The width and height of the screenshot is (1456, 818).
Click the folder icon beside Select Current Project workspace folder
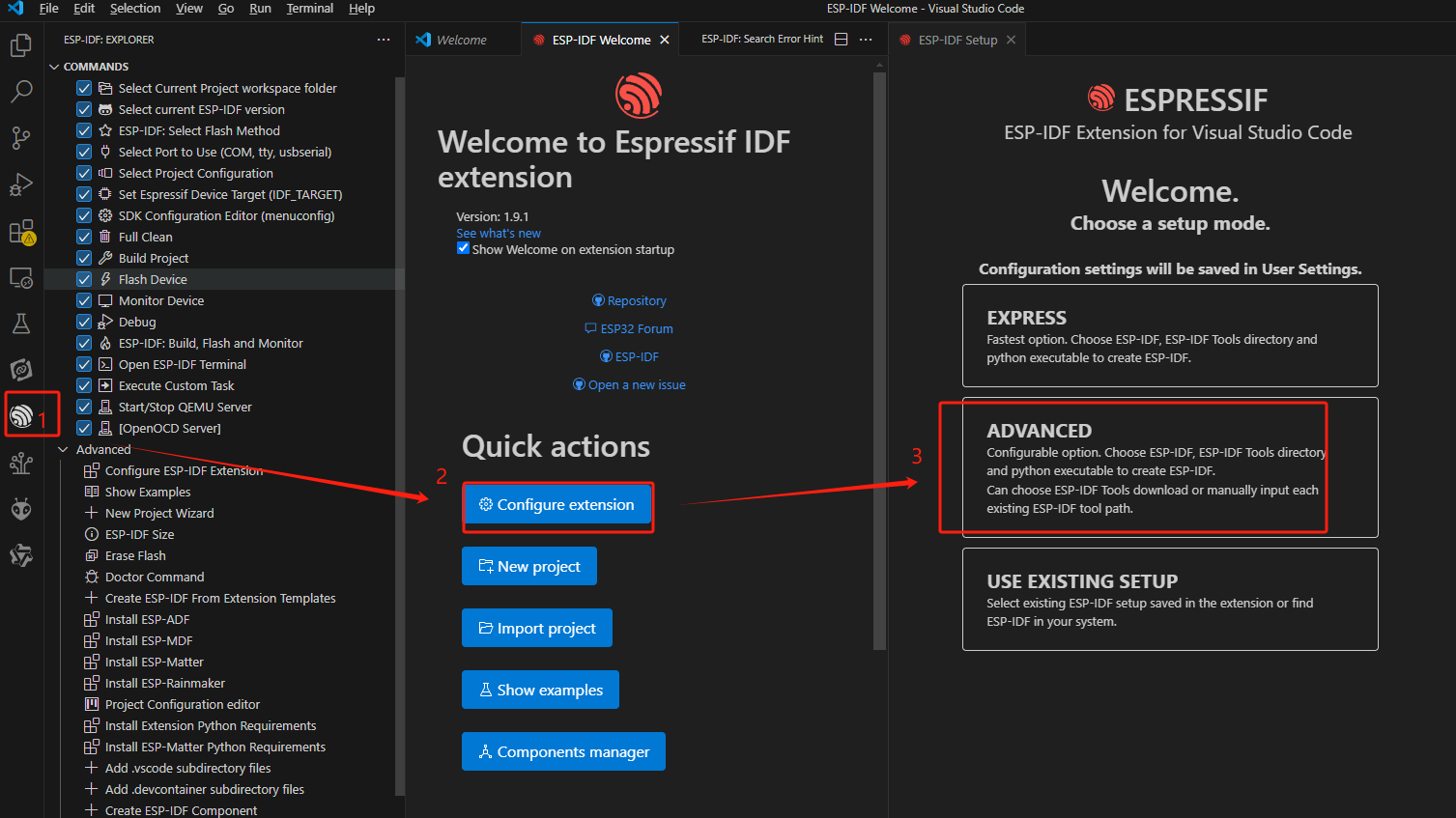point(105,88)
